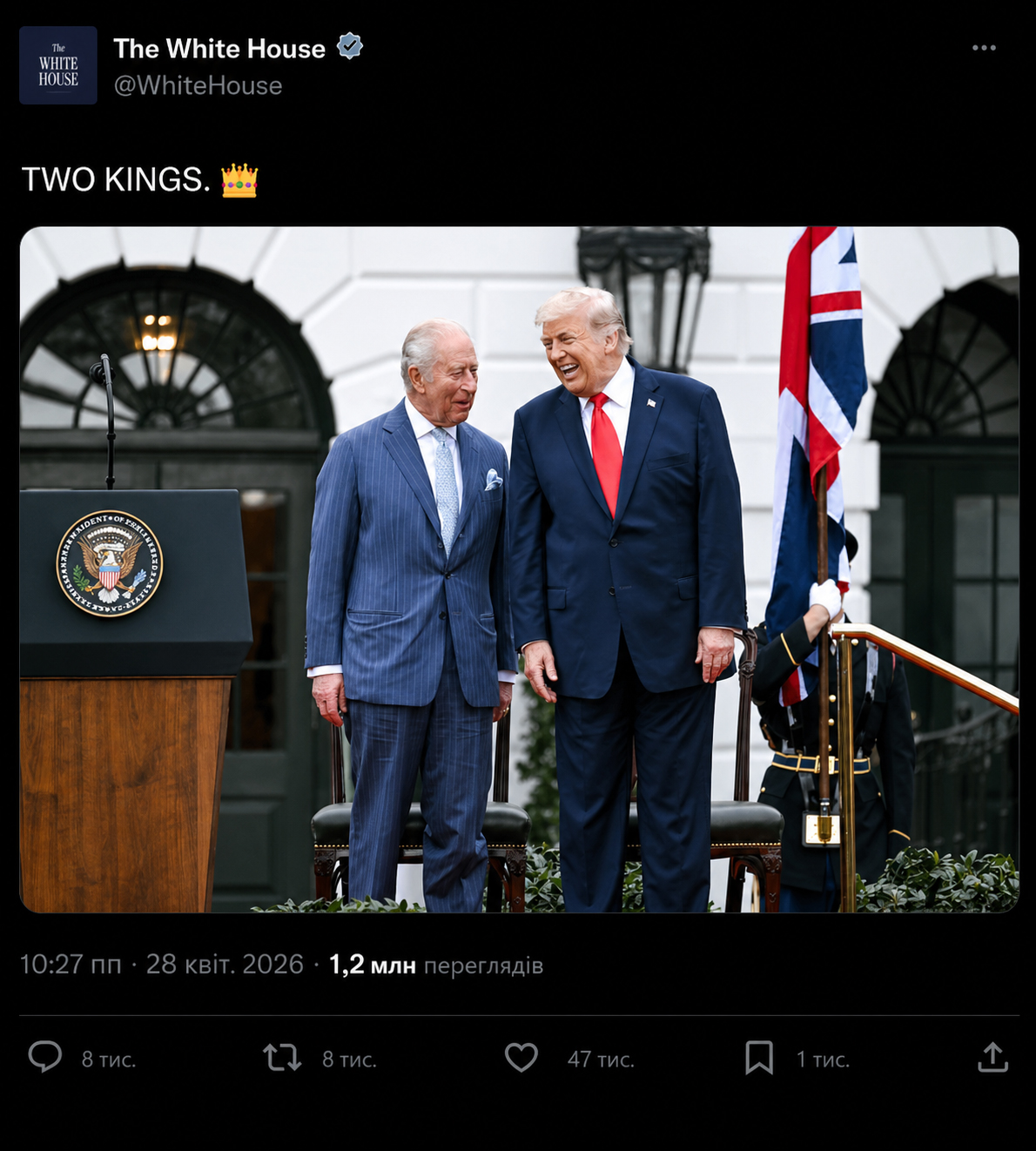
Task: Bookmark the post with the bookmark icon
Action: coord(759,1058)
